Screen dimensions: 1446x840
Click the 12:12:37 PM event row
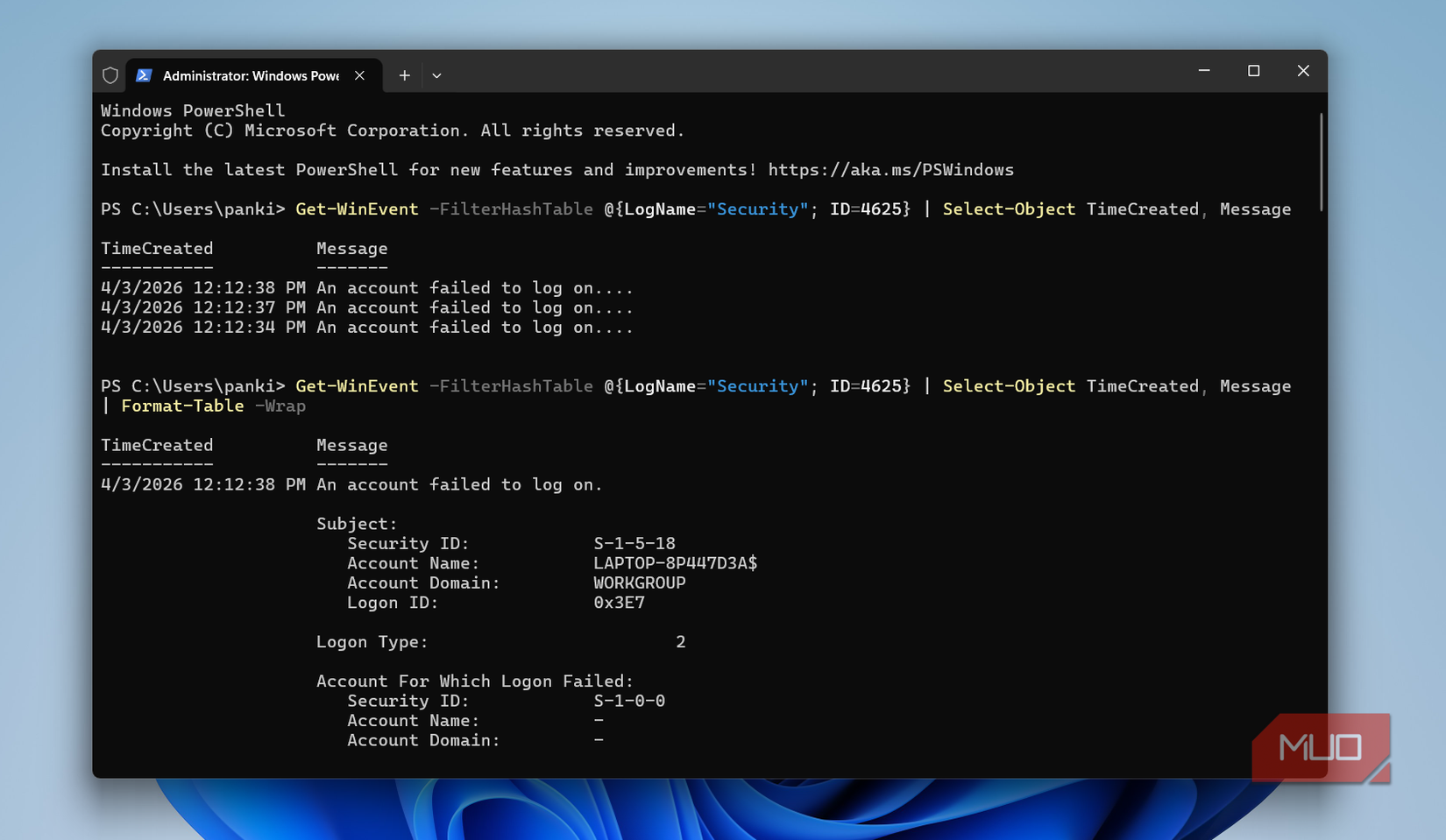pos(367,307)
